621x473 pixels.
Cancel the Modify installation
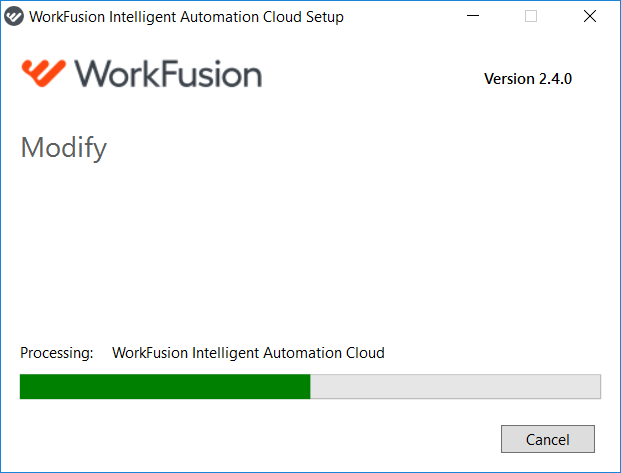(x=548, y=439)
